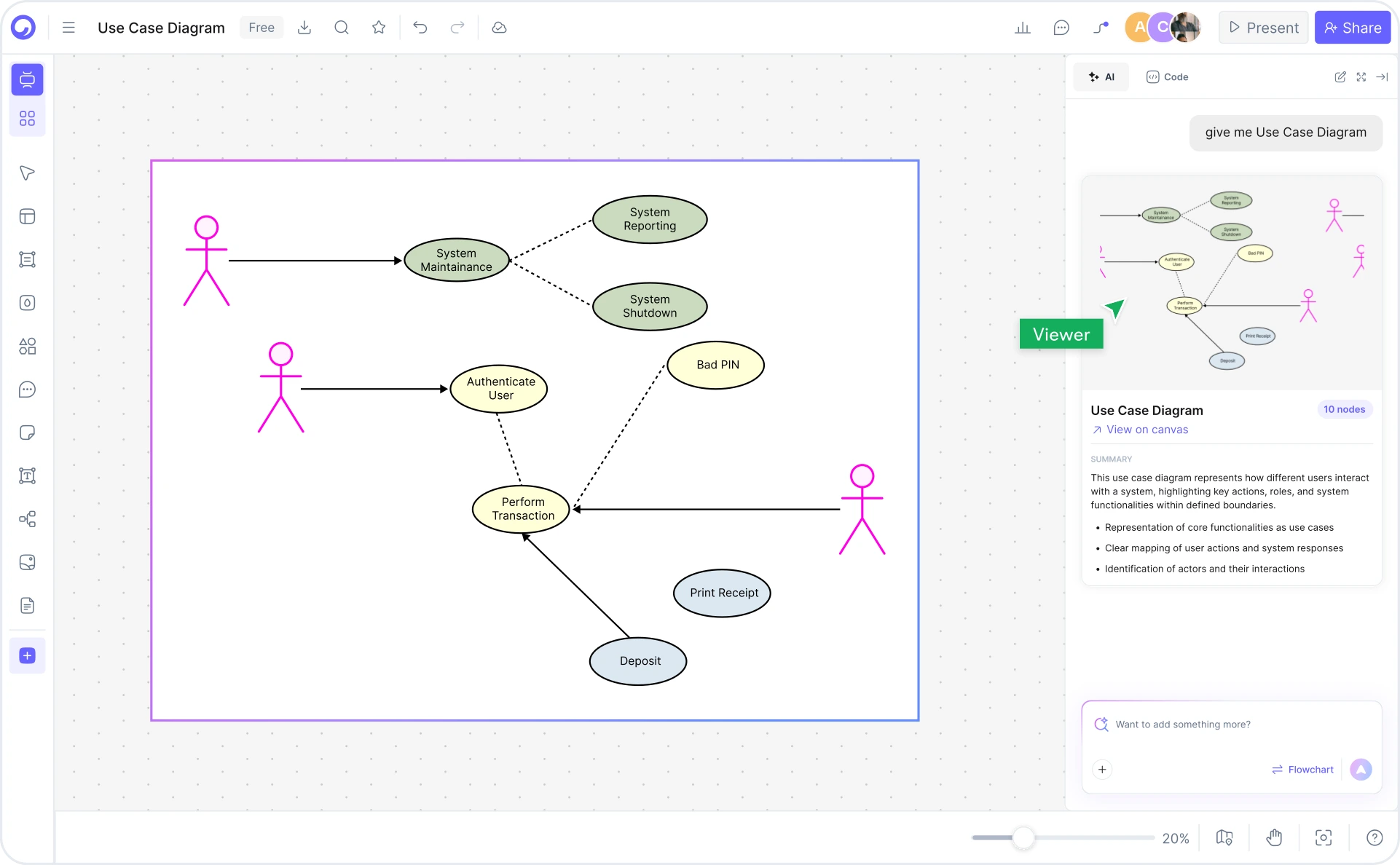This screenshot has height=865, width=1400.
Task: Collapse the AI side panel
Action: tap(1383, 76)
